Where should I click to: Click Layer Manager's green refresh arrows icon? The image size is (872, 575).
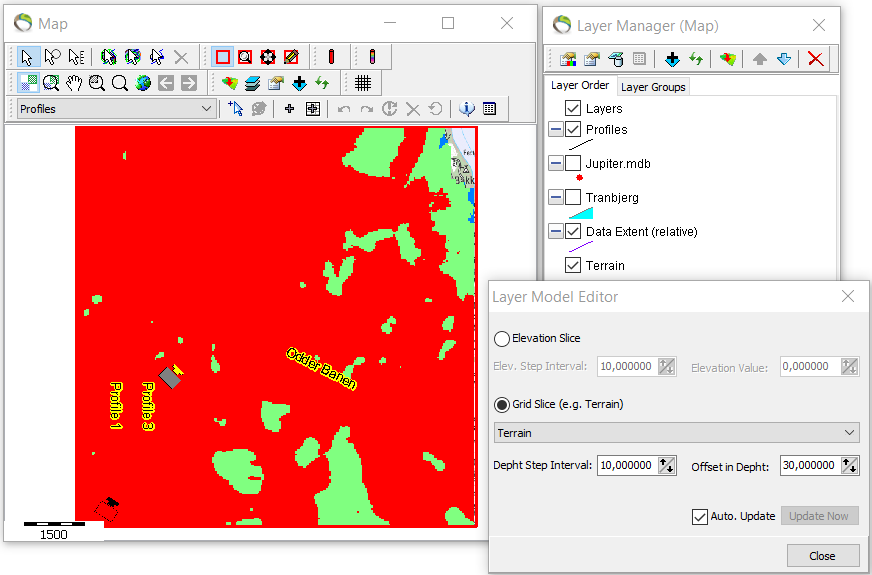[696, 58]
